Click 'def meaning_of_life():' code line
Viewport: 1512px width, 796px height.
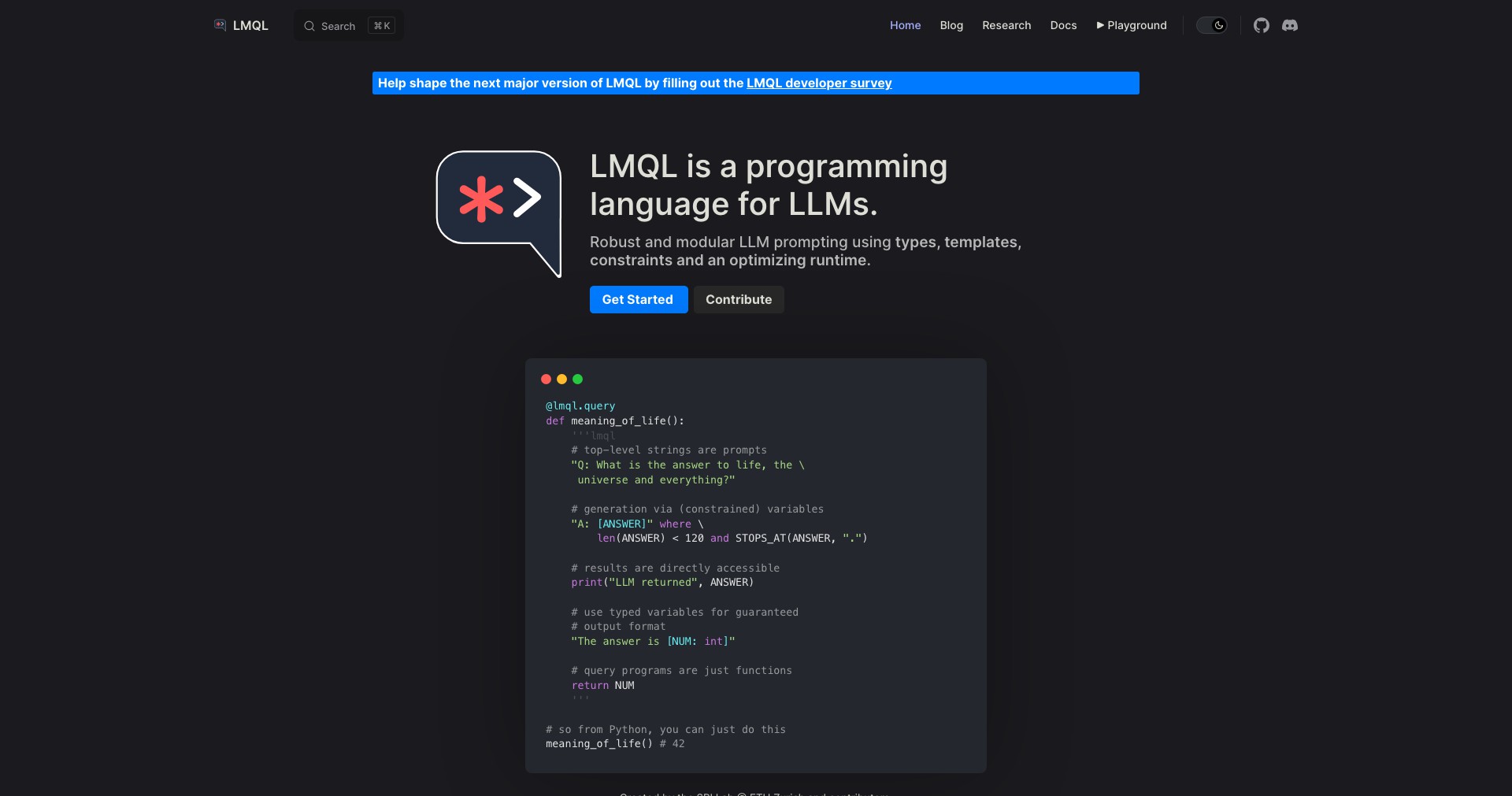point(615,420)
